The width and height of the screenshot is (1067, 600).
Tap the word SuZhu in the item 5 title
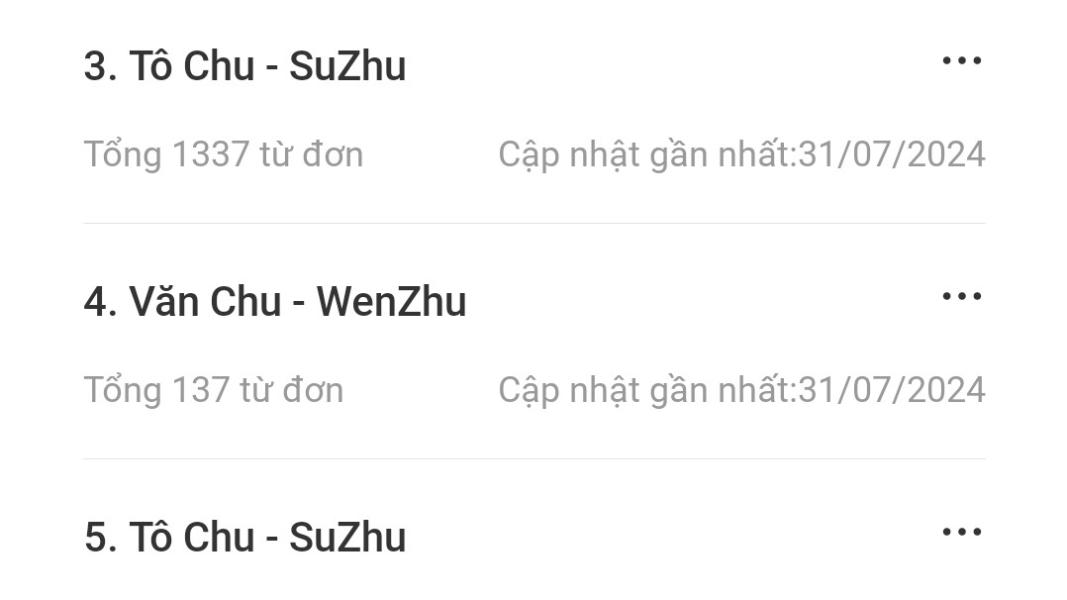tap(348, 537)
